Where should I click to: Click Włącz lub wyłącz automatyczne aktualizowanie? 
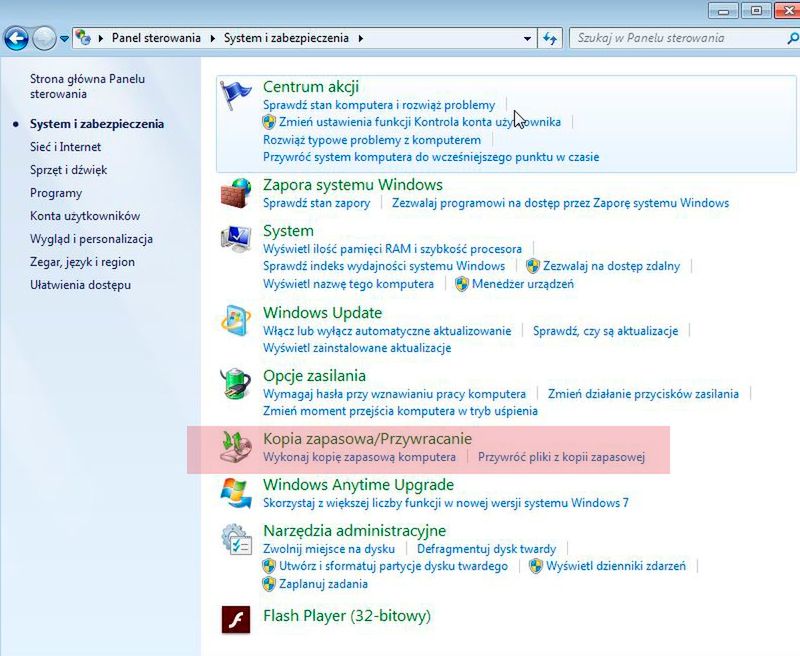(387, 331)
